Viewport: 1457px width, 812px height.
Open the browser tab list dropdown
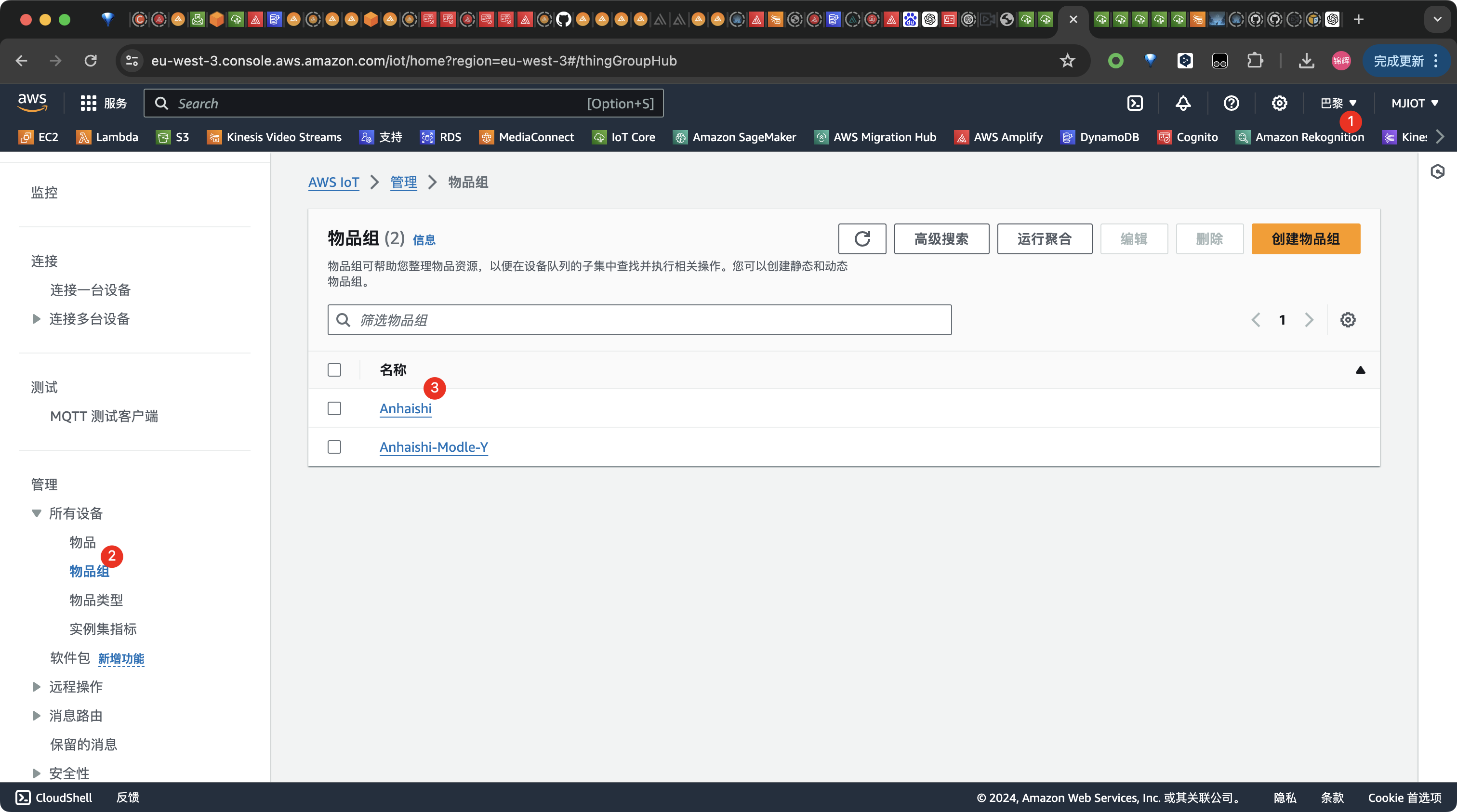click(x=1437, y=19)
